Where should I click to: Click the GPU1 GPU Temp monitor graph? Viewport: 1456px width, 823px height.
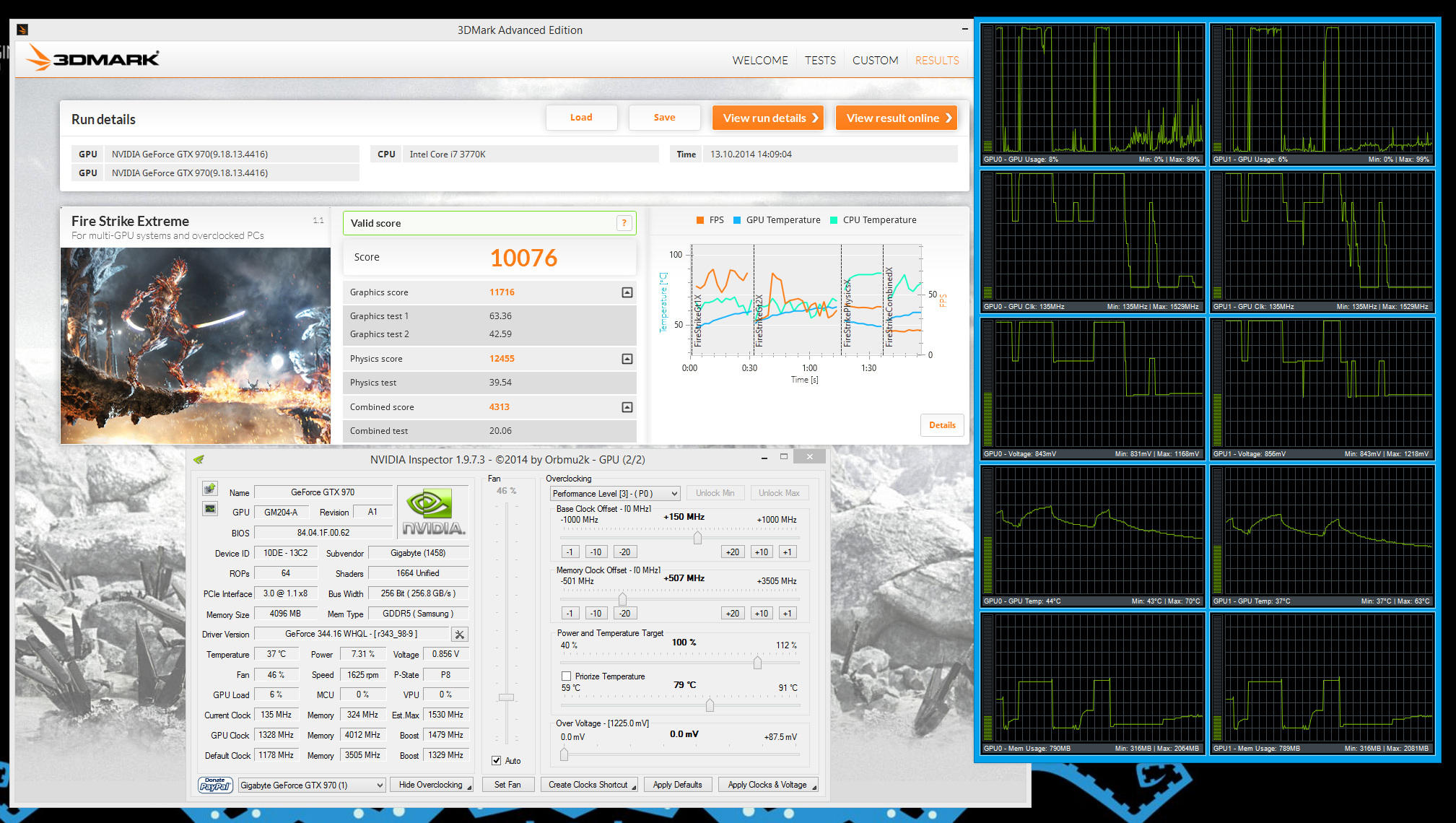pyautogui.click(x=1322, y=536)
